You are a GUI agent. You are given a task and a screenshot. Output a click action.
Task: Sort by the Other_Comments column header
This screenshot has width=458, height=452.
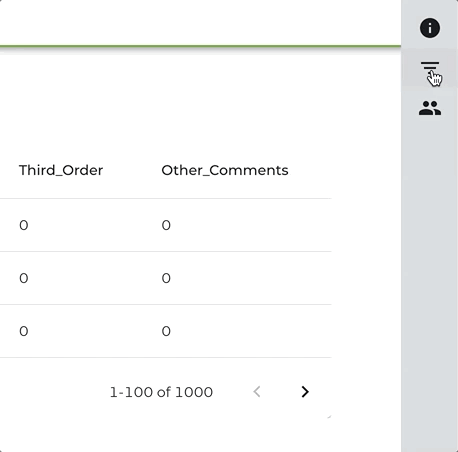point(225,170)
